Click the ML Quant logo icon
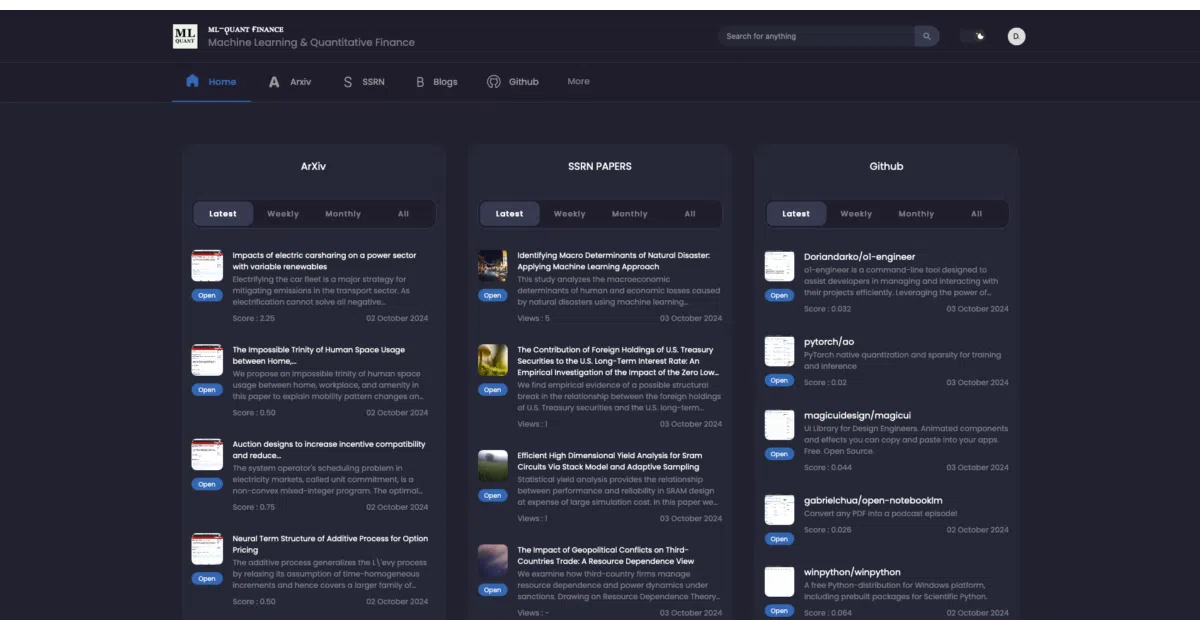 [185, 37]
